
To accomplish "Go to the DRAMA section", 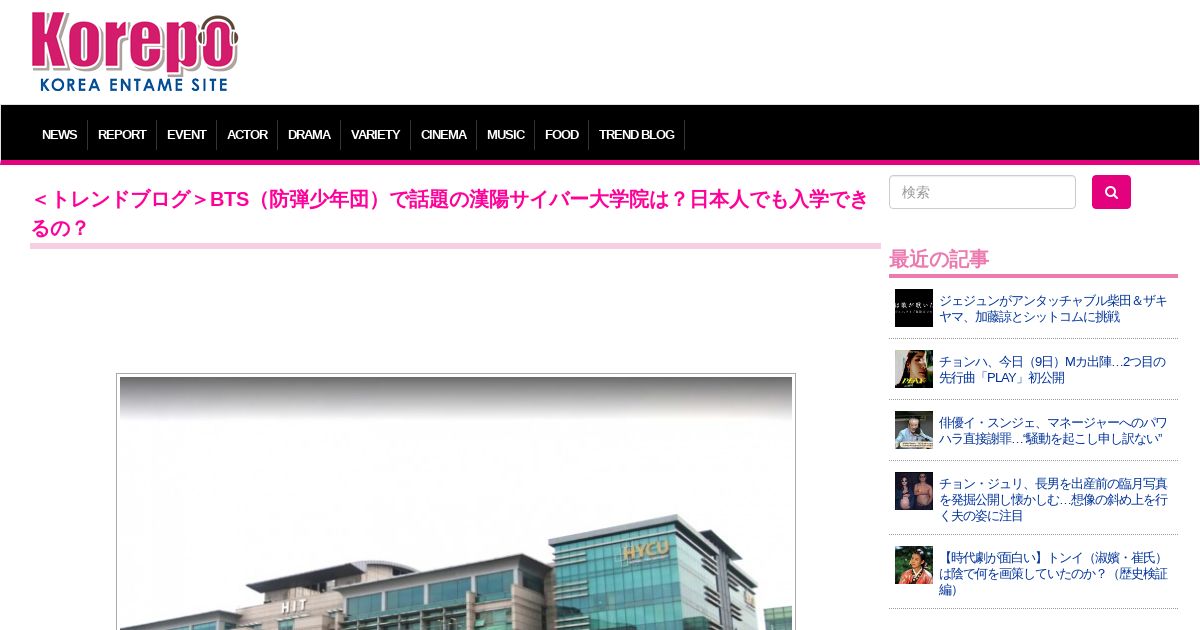I will 309,134.
